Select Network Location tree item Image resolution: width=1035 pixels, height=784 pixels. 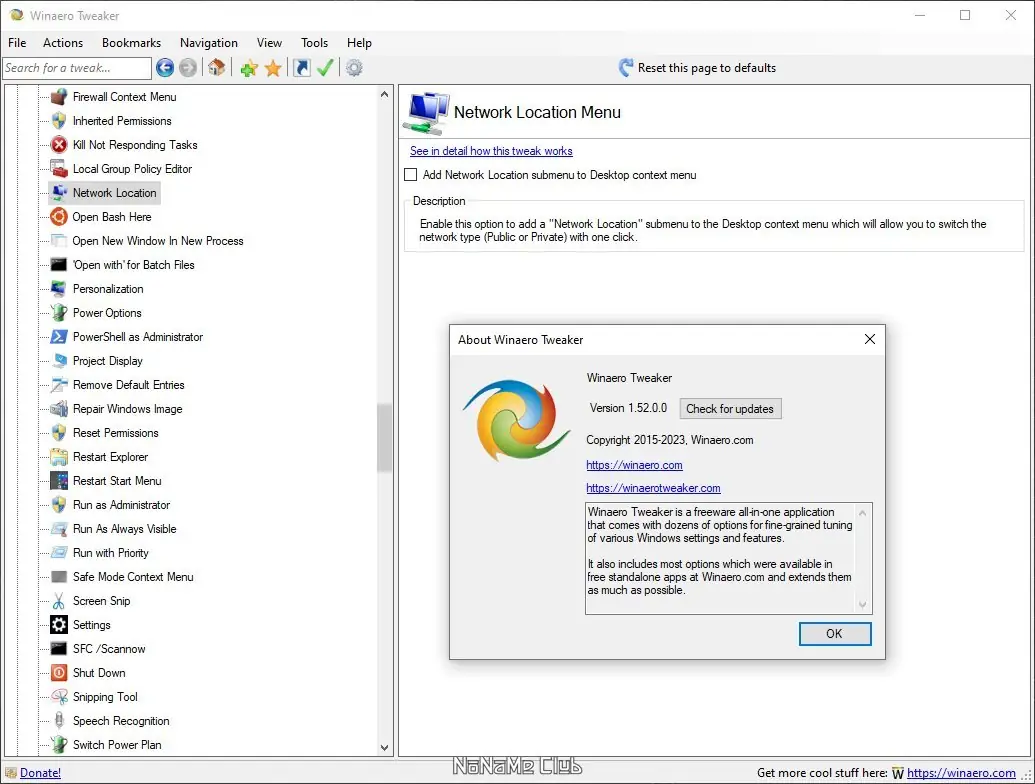click(115, 193)
